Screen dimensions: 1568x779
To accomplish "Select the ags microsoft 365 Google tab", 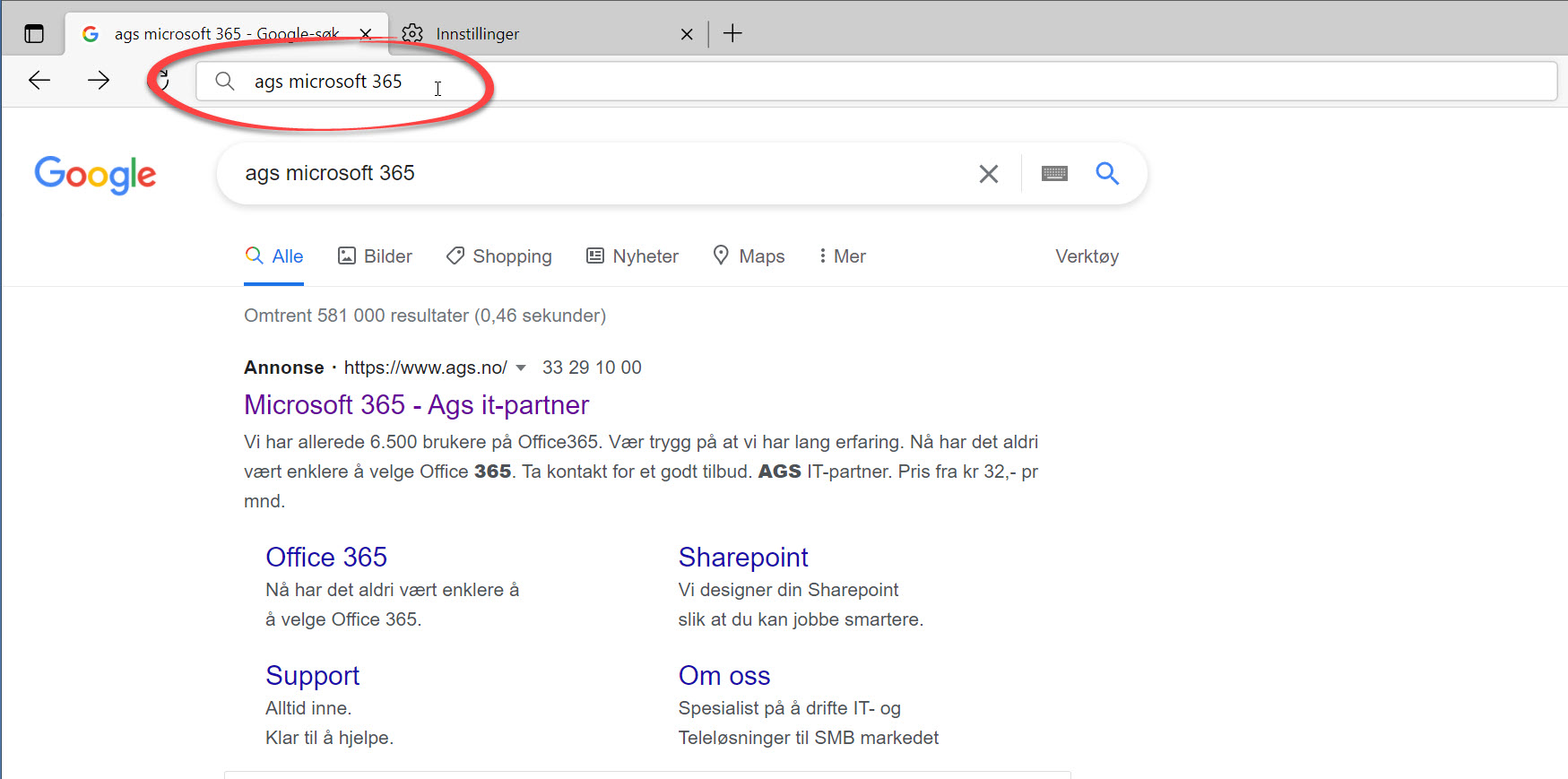I will point(227,34).
